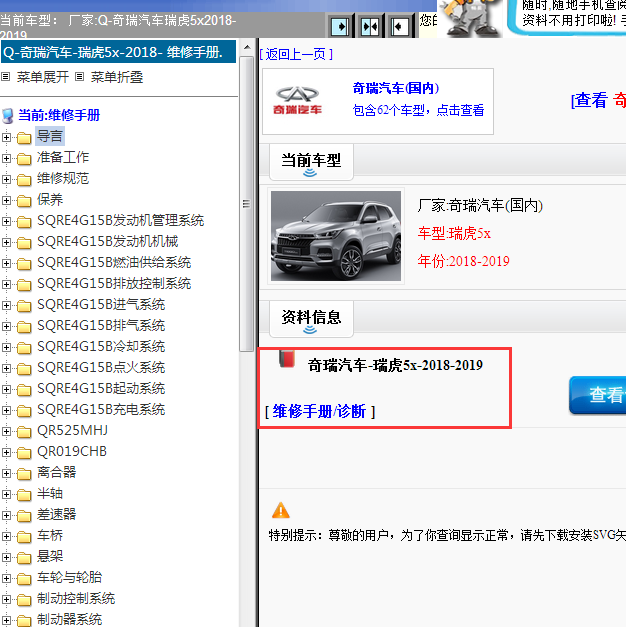Click the 车型:瑞虎5x red text
The width and height of the screenshot is (626, 627).
coord(454,233)
